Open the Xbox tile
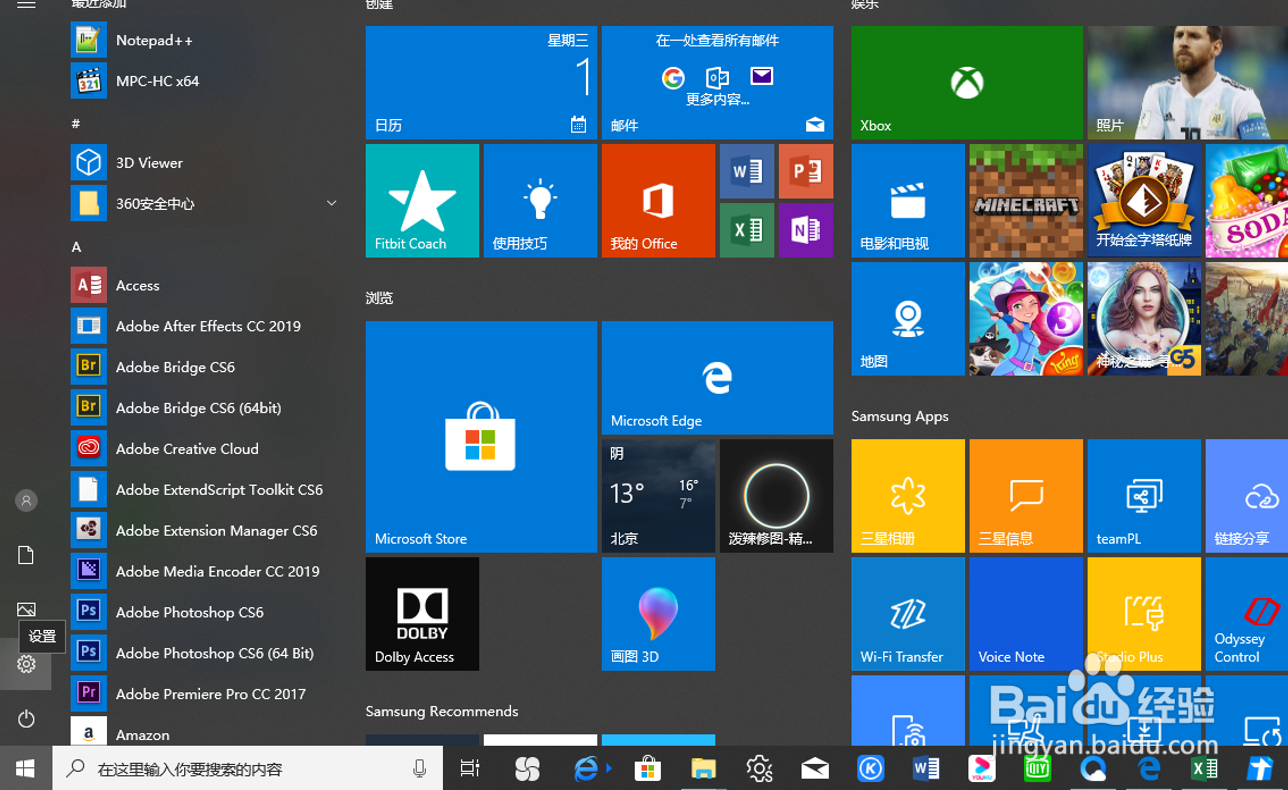1288x790 pixels. pos(967,82)
